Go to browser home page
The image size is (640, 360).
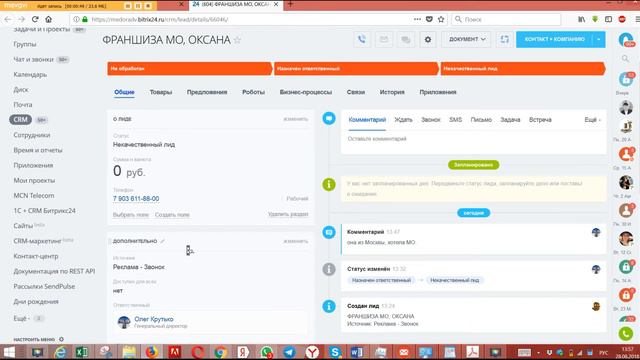coord(49,19)
